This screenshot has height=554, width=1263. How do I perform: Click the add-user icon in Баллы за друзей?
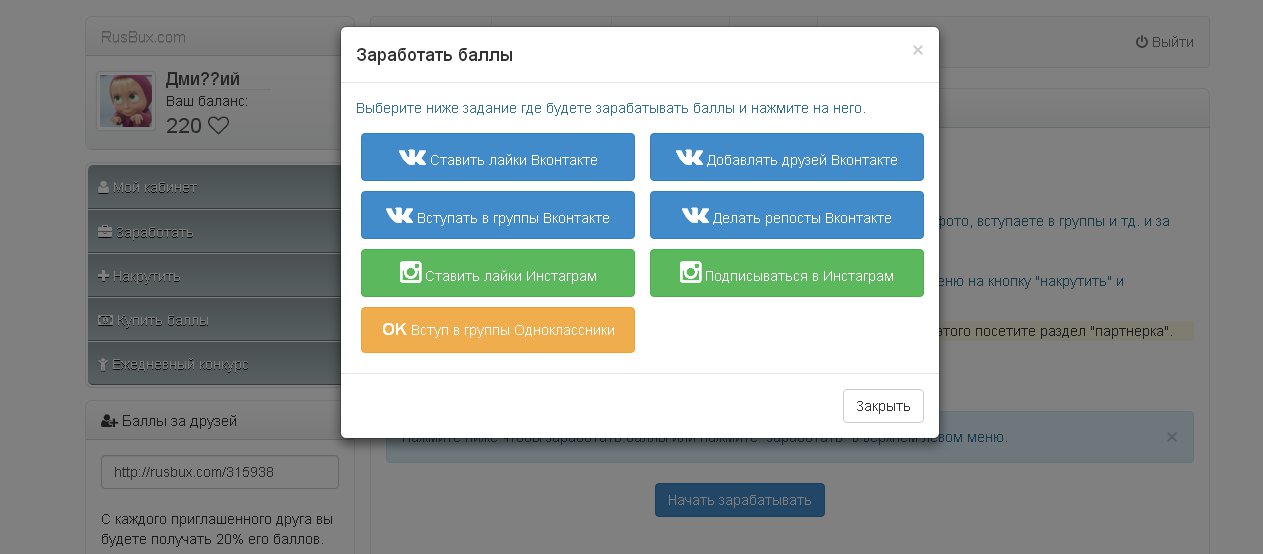(x=110, y=421)
